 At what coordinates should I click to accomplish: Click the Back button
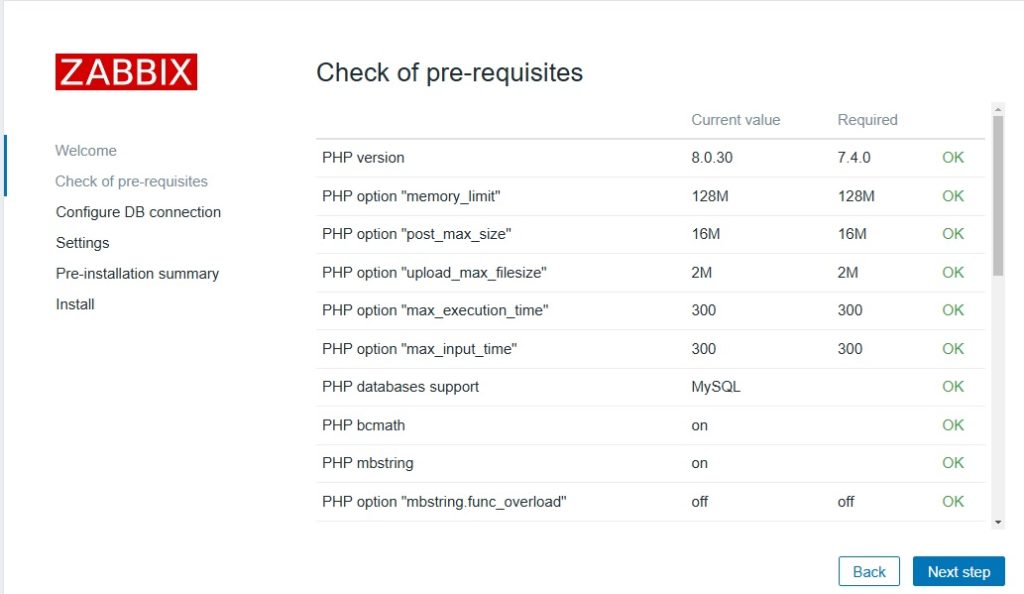(x=869, y=572)
